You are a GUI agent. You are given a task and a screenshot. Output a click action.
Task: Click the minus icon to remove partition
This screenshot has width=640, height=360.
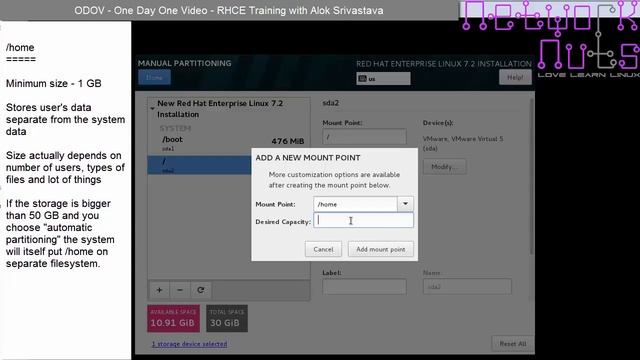[x=180, y=290]
